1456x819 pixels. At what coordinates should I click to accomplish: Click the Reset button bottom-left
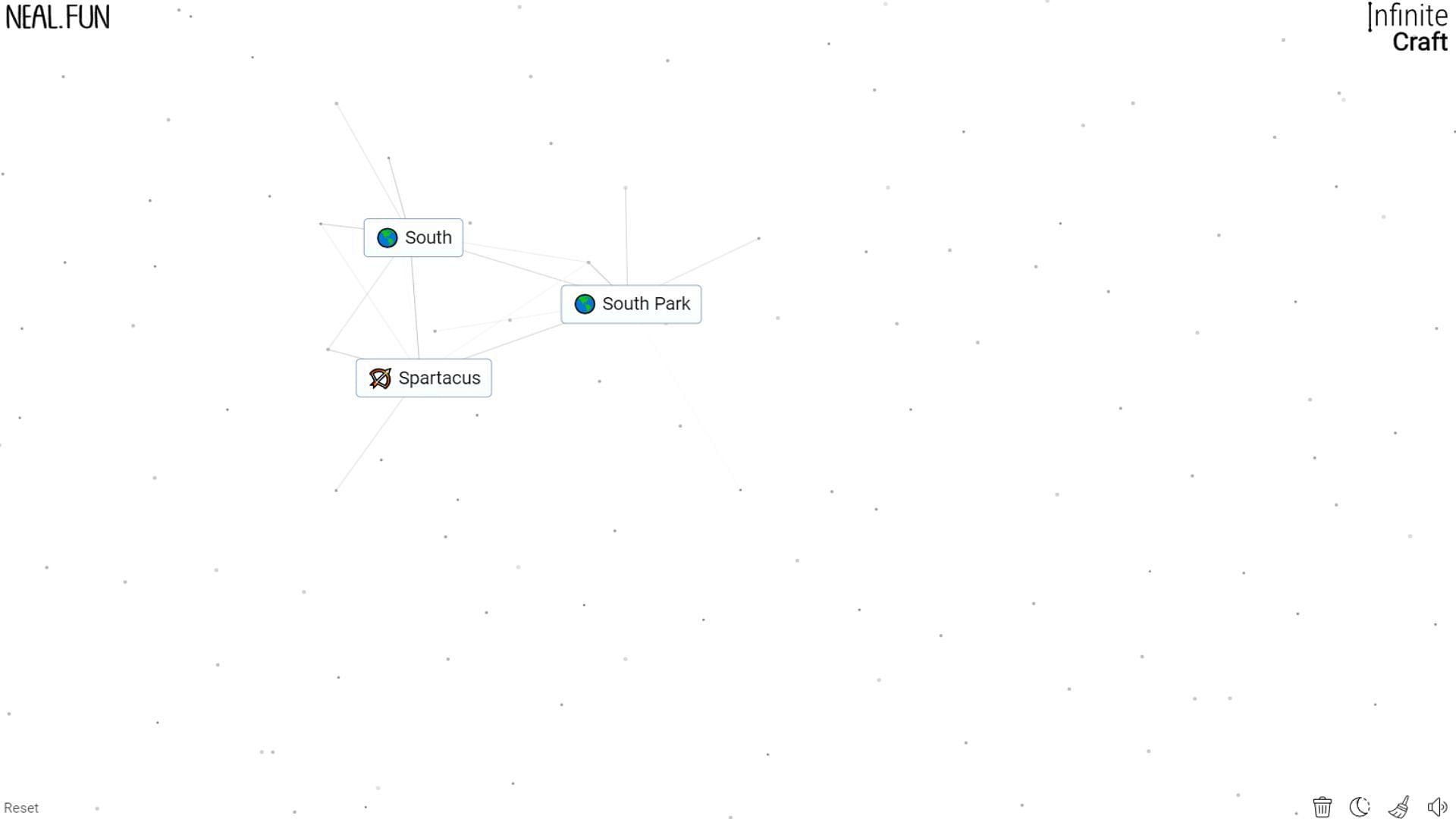[21, 808]
